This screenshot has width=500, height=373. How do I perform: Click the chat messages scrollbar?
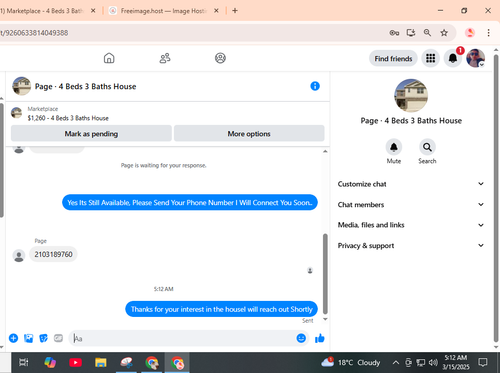[325, 274]
